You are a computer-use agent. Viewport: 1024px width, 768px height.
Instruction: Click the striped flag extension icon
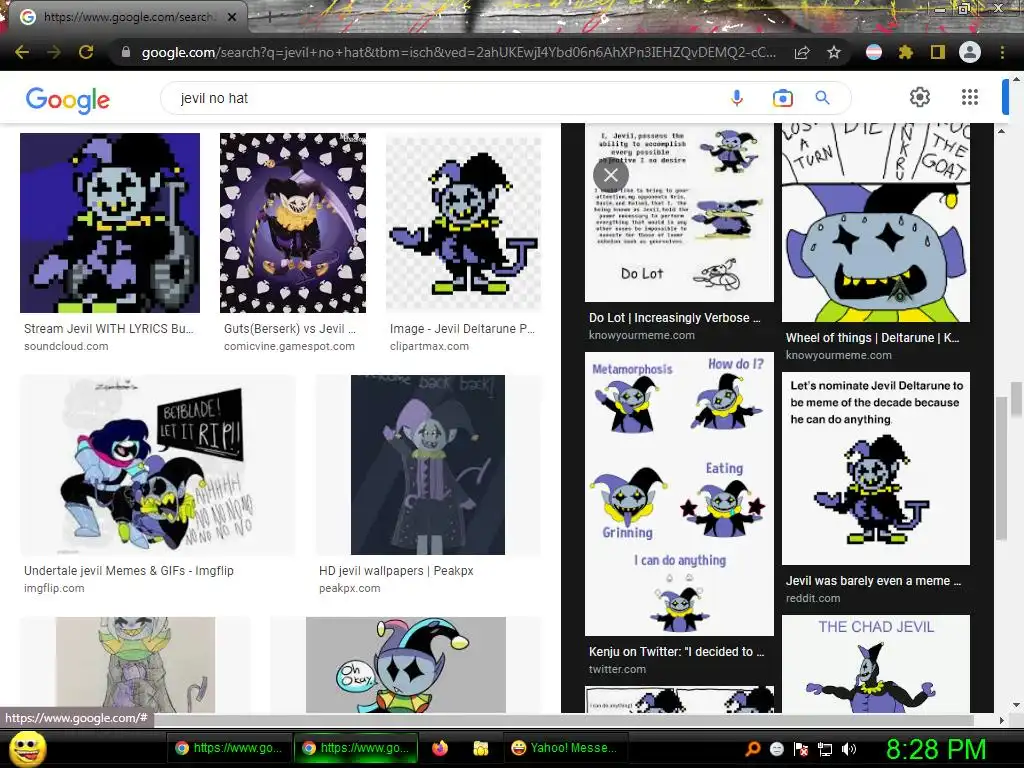(x=874, y=52)
